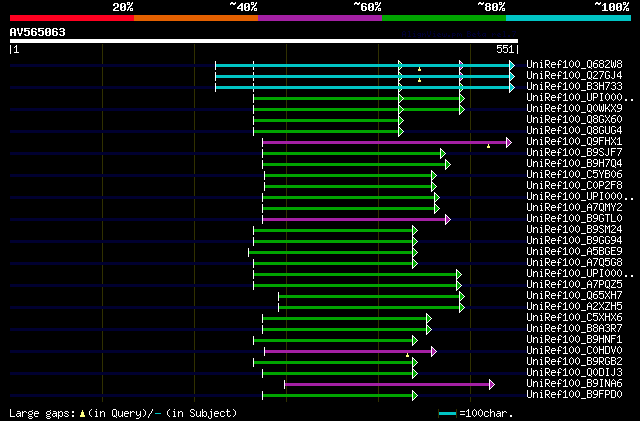
Task: Open hit UniRef100_Q682W8 label
Action: click(574, 65)
